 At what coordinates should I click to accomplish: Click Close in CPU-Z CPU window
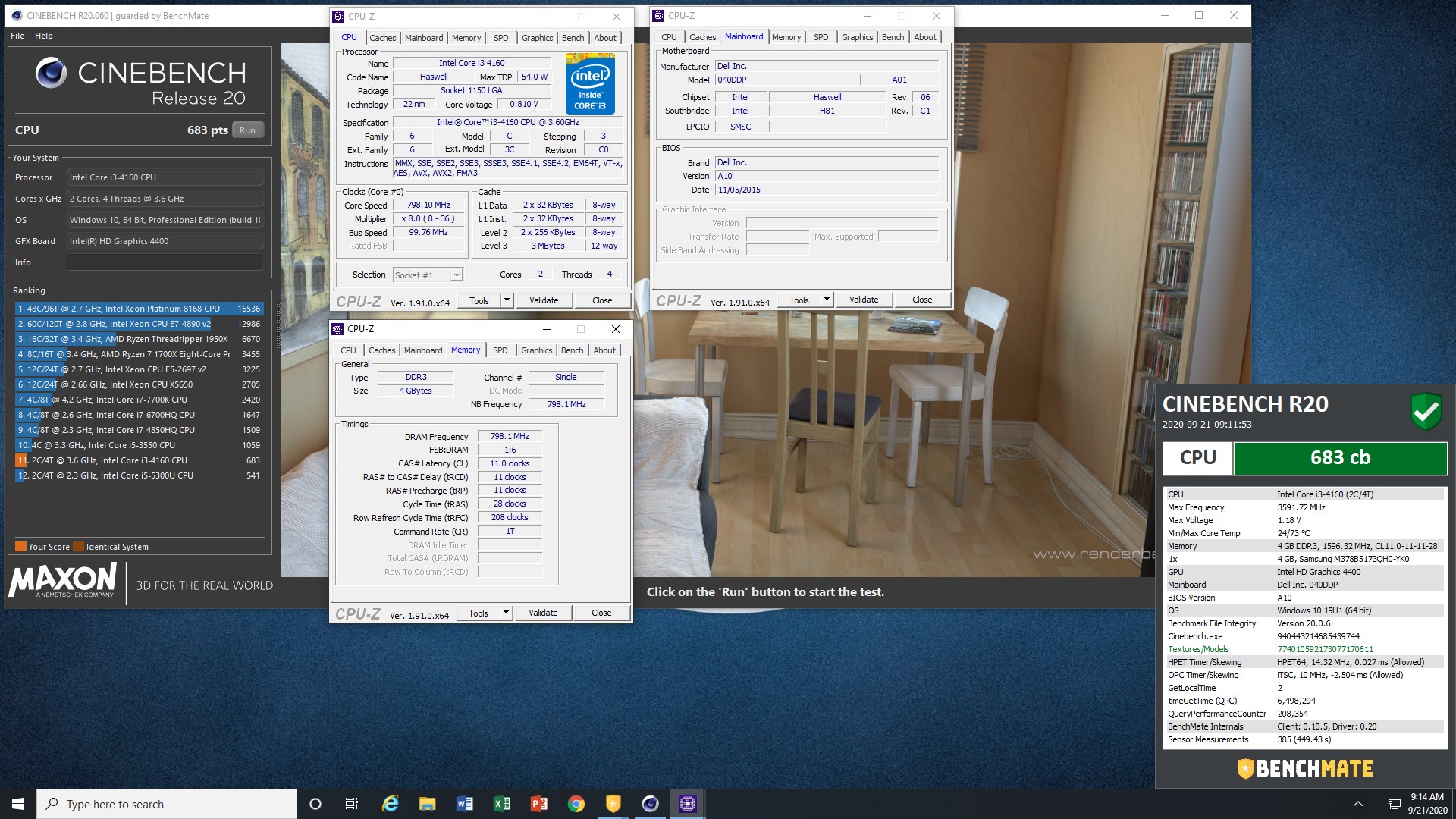602,301
